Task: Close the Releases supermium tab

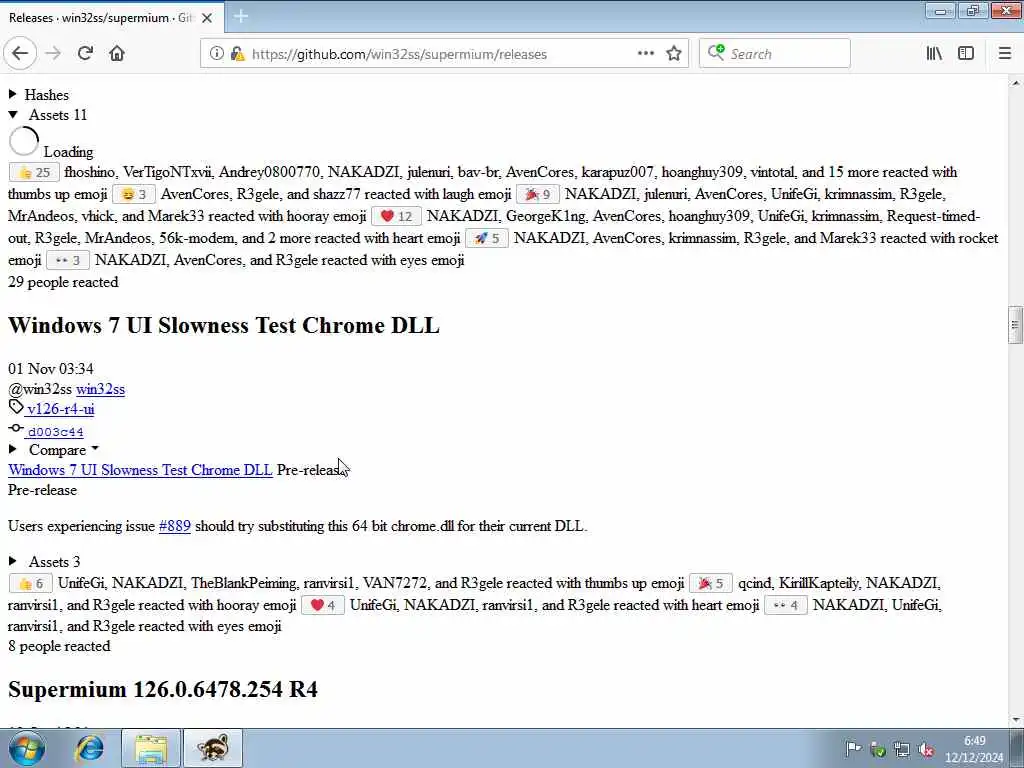Action: (x=206, y=18)
